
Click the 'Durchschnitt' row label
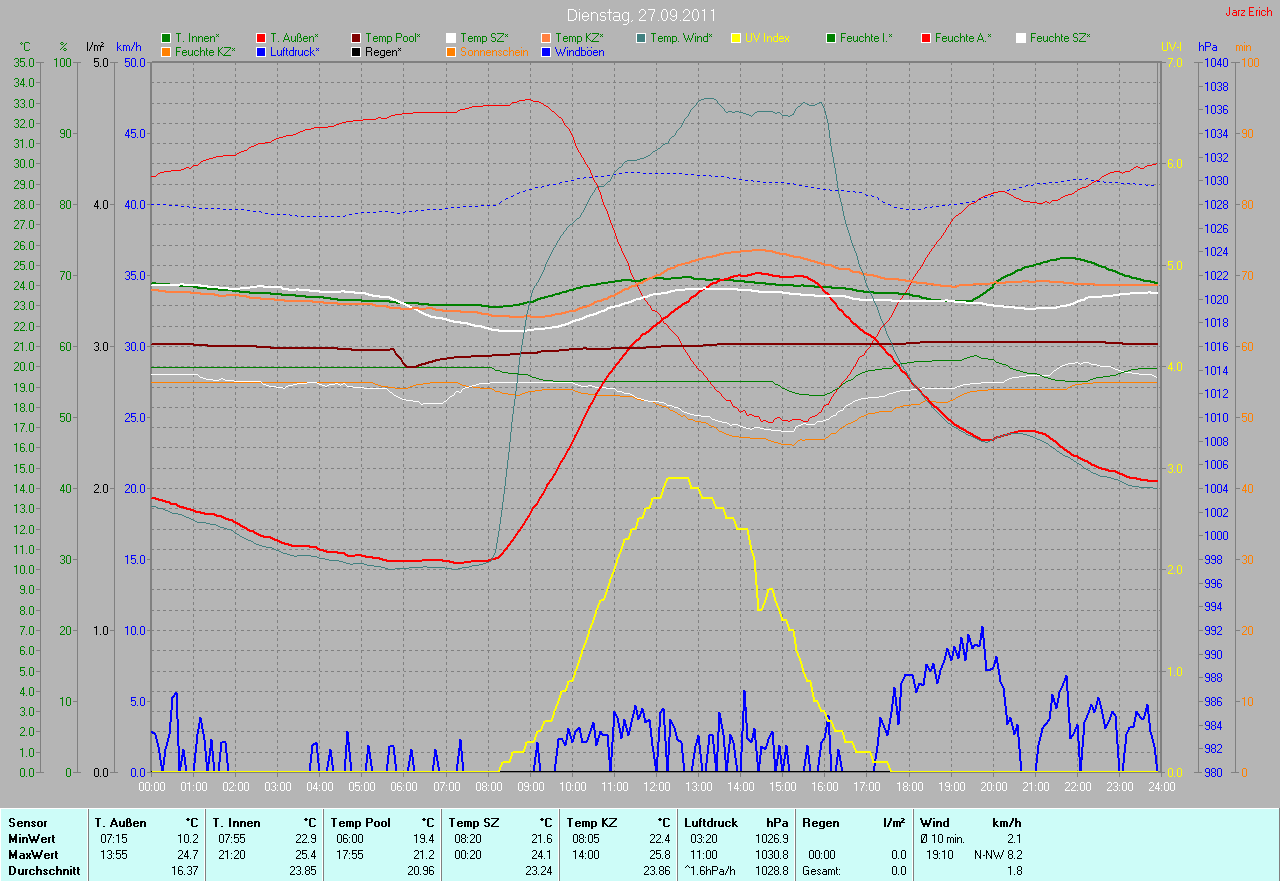[x=42, y=871]
